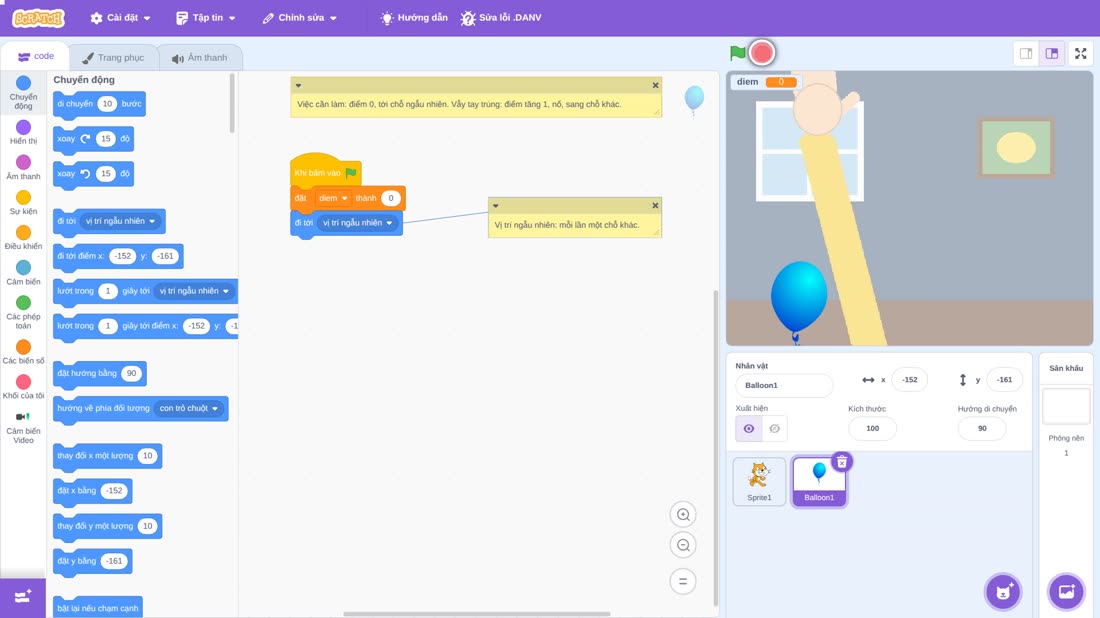Close the 'Việc cần làm' comment note
Image resolution: width=1100 pixels, height=618 pixels.
coord(655,86)
